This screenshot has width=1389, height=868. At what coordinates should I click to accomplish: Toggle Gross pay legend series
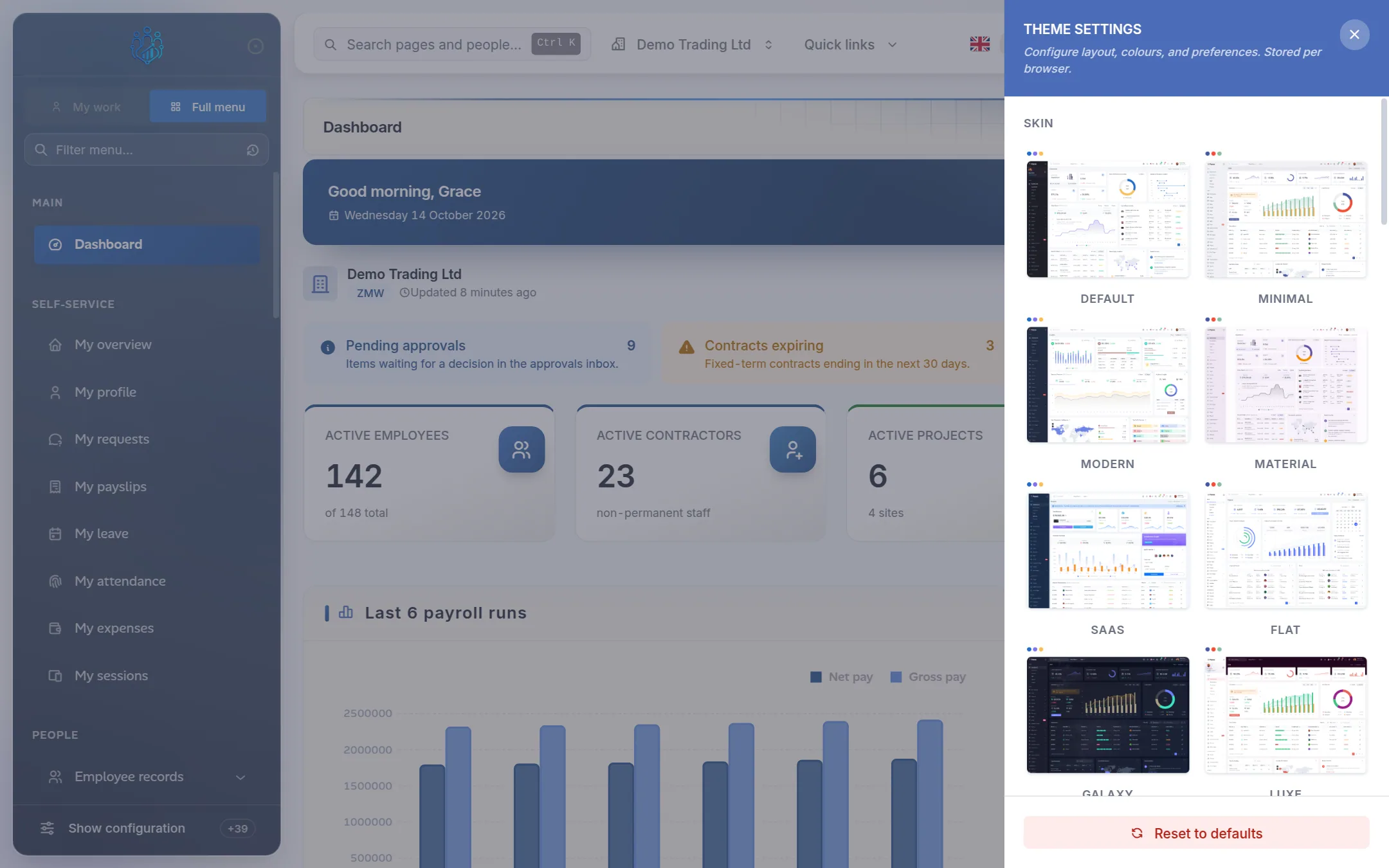(x=928, y=677)
